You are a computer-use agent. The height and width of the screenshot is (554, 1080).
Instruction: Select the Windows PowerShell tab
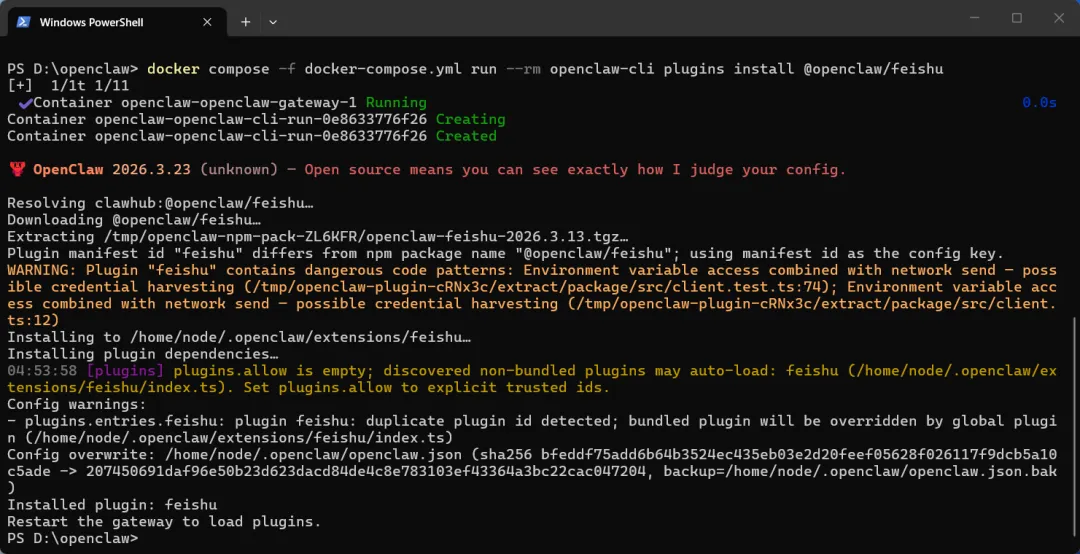pos(116,22)
